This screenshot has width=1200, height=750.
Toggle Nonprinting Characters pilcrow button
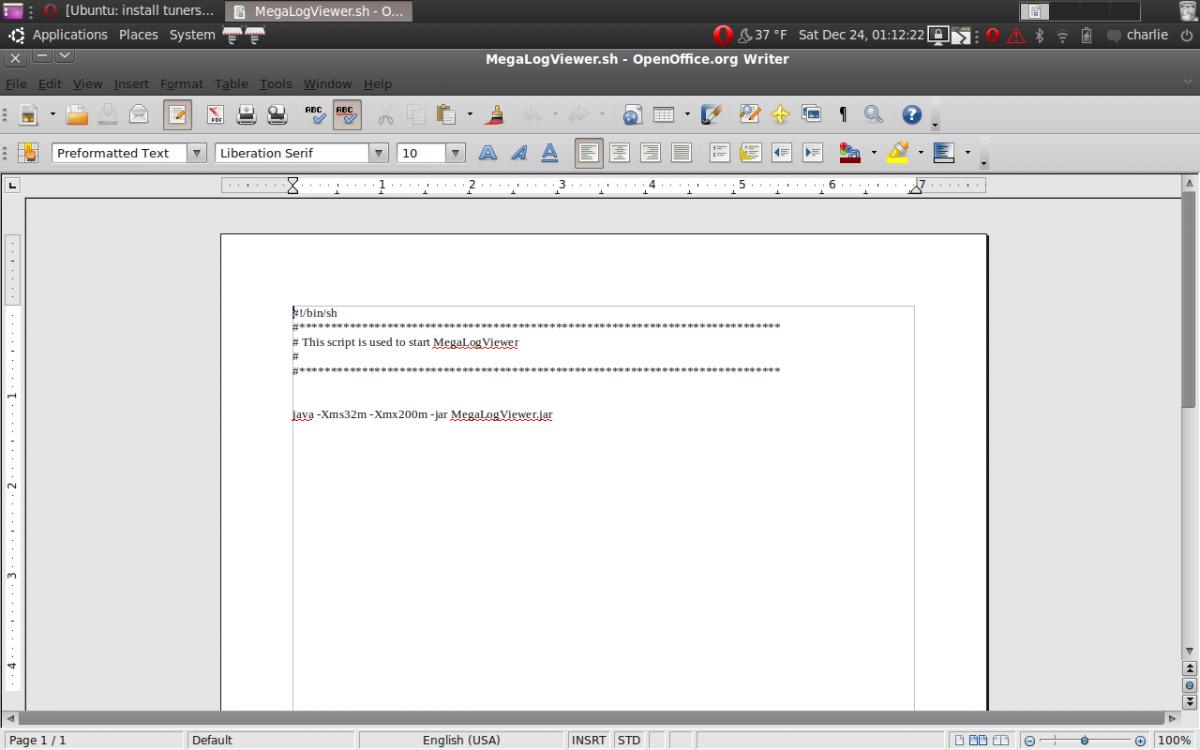click(x=842, y=115)
